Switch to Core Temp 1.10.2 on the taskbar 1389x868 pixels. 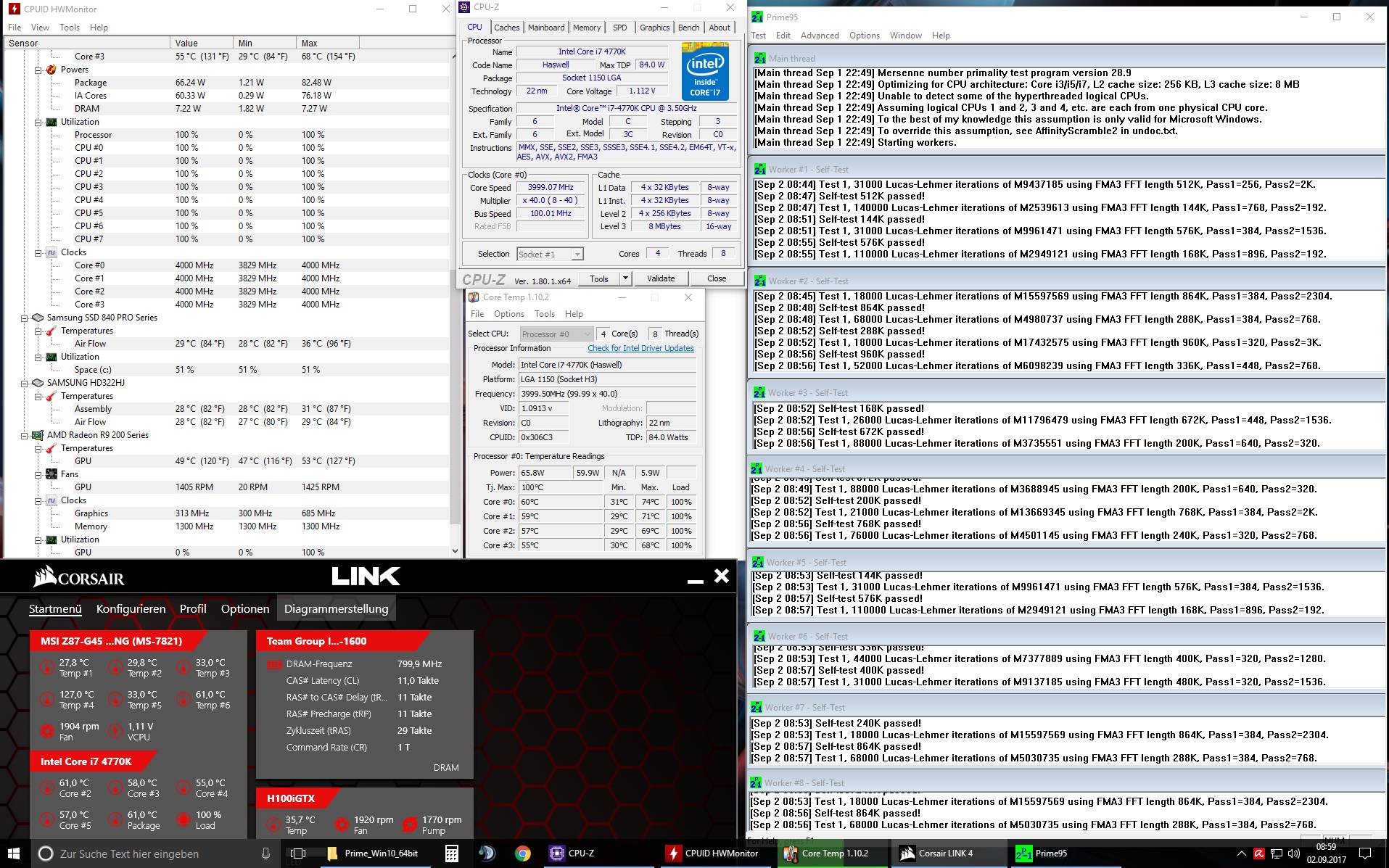pos(833,853)
